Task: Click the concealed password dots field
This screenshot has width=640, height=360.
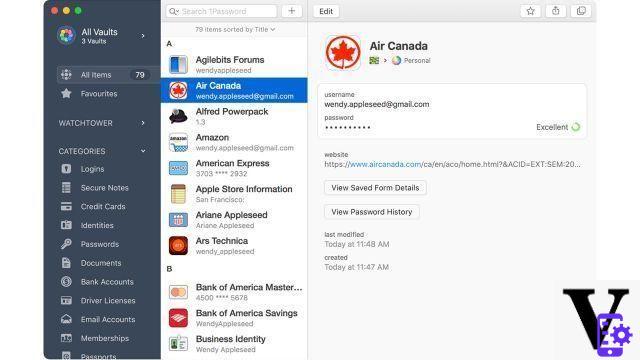Action: click(347, 128)
